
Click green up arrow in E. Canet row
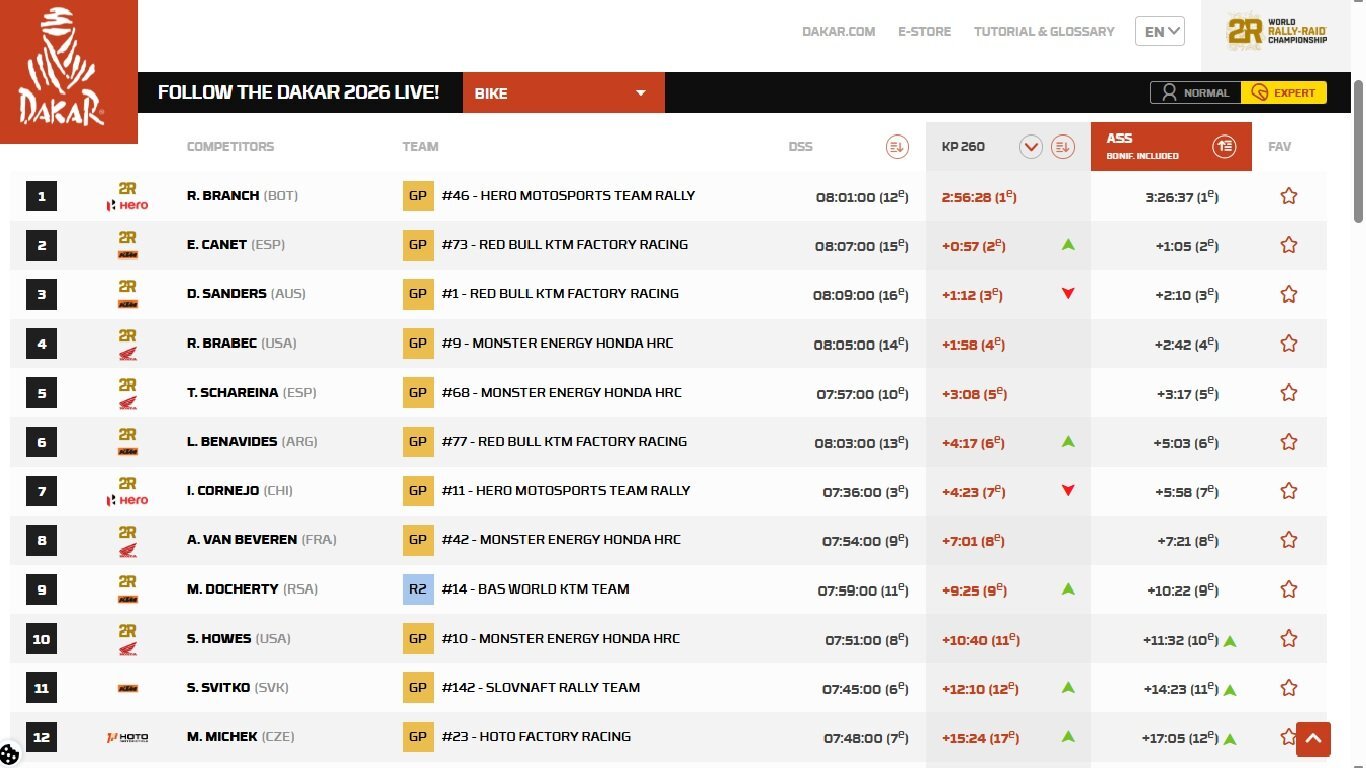pyautogui.click(x=1068, y=244)
